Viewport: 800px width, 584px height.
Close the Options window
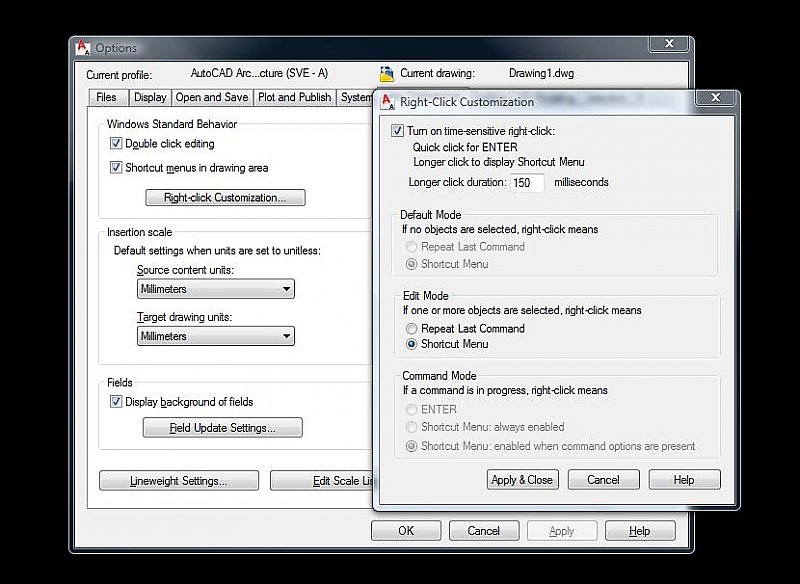point(669,44)
